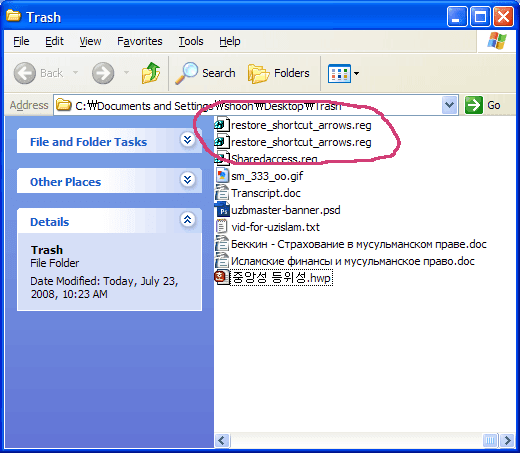The height and width of the screenshot is (453, 520).
Task: Click the Back navigation button
Action: 38,73
